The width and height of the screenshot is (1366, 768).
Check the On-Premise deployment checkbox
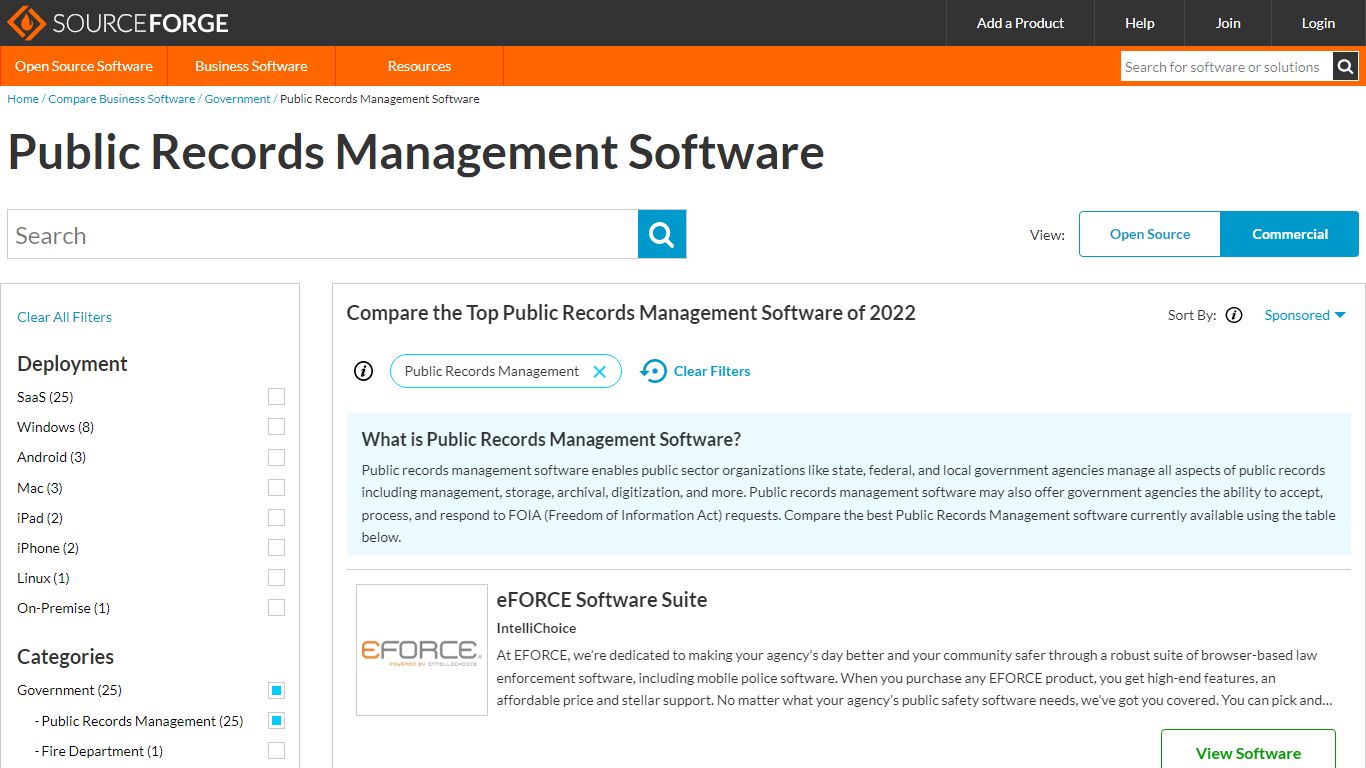276,608
